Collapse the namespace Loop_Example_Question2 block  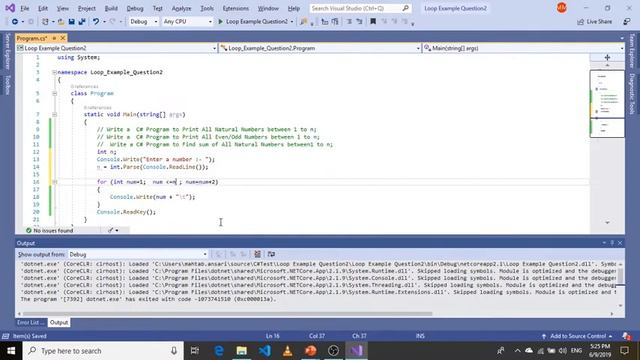point(54,72)
